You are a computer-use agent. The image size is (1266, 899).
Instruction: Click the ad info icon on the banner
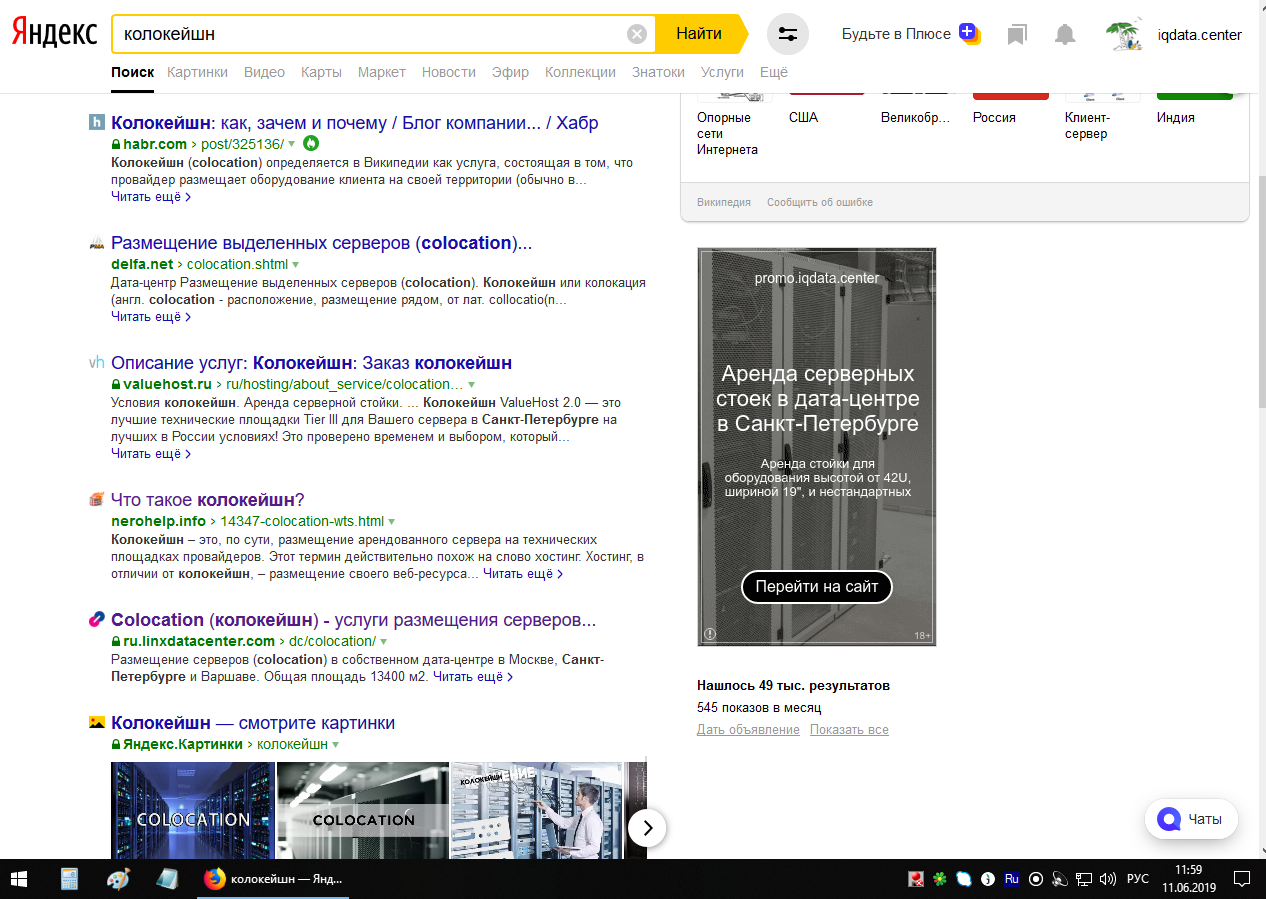coord(710,634)
